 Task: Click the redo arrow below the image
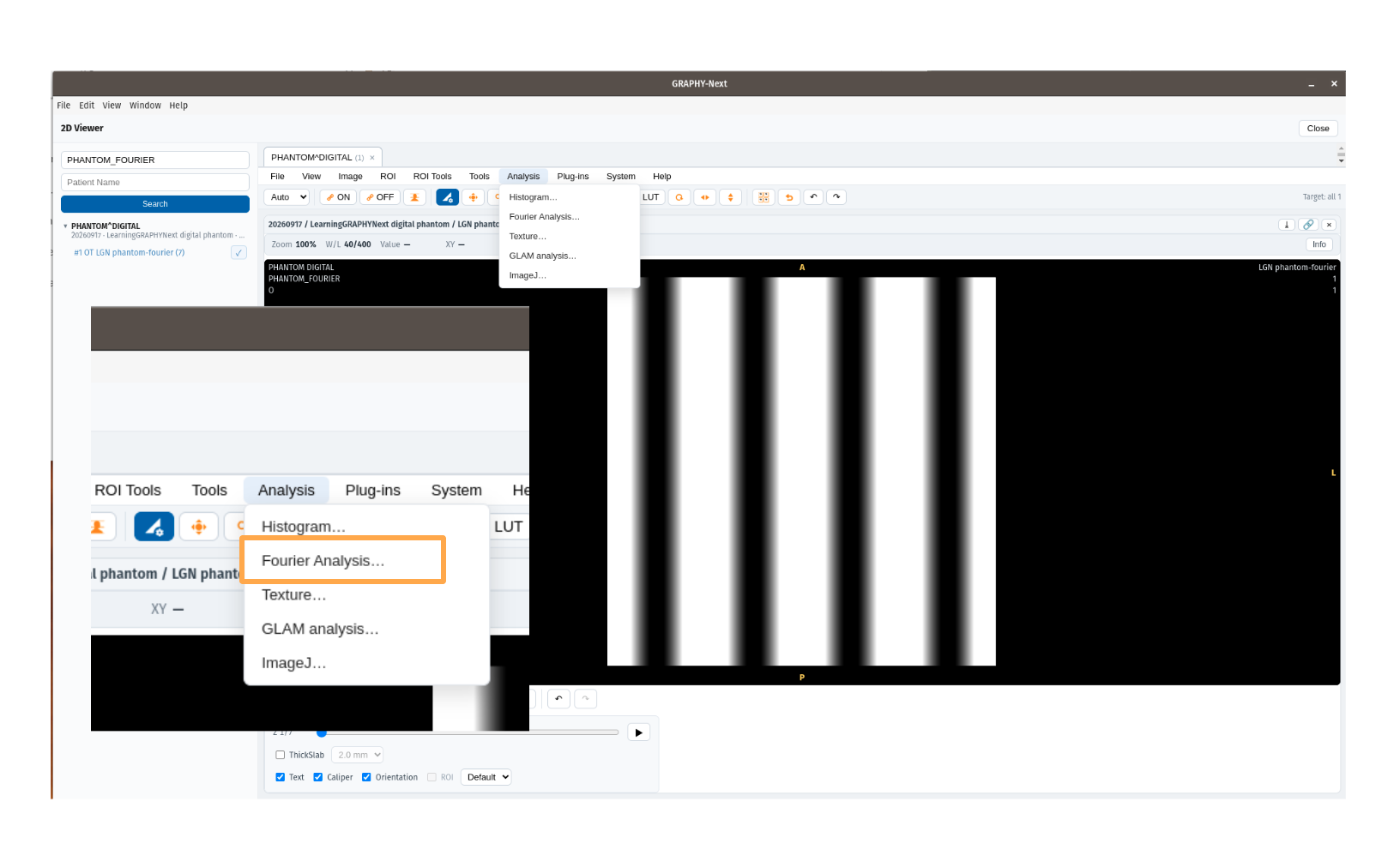pos(585,698)
